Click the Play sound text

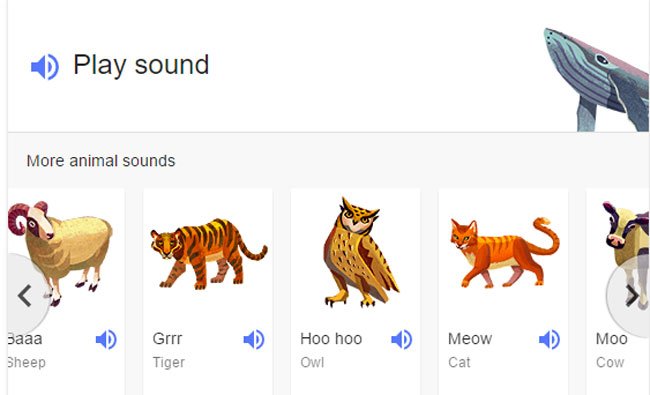[141, 65]
